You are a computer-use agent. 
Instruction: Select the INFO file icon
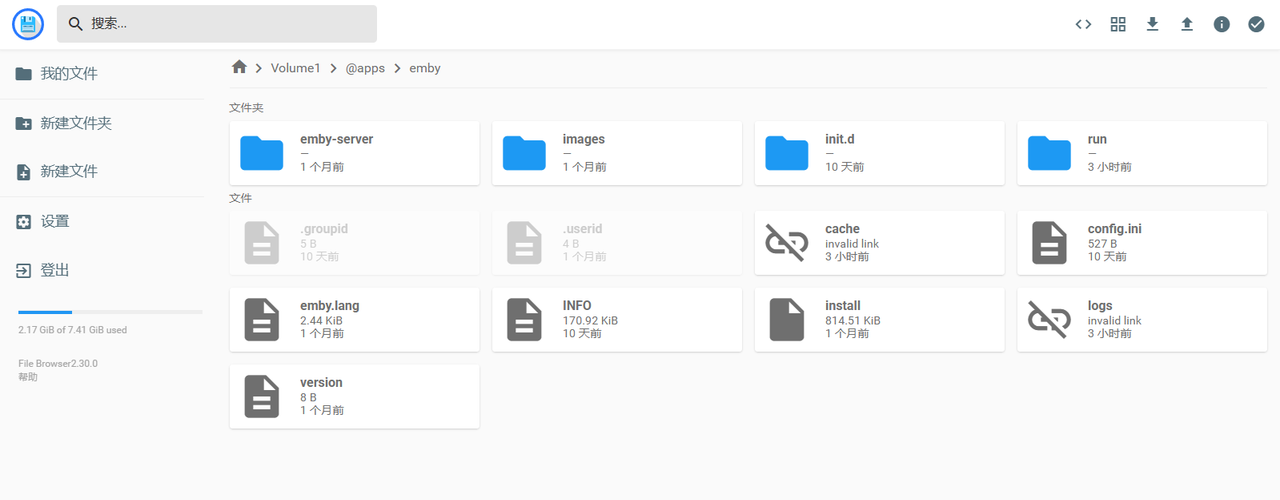coord(524,320)
